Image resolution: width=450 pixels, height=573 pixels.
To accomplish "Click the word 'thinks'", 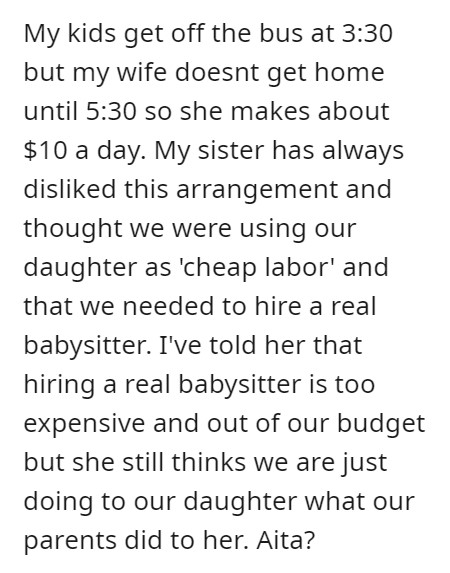I will (210, 462).
